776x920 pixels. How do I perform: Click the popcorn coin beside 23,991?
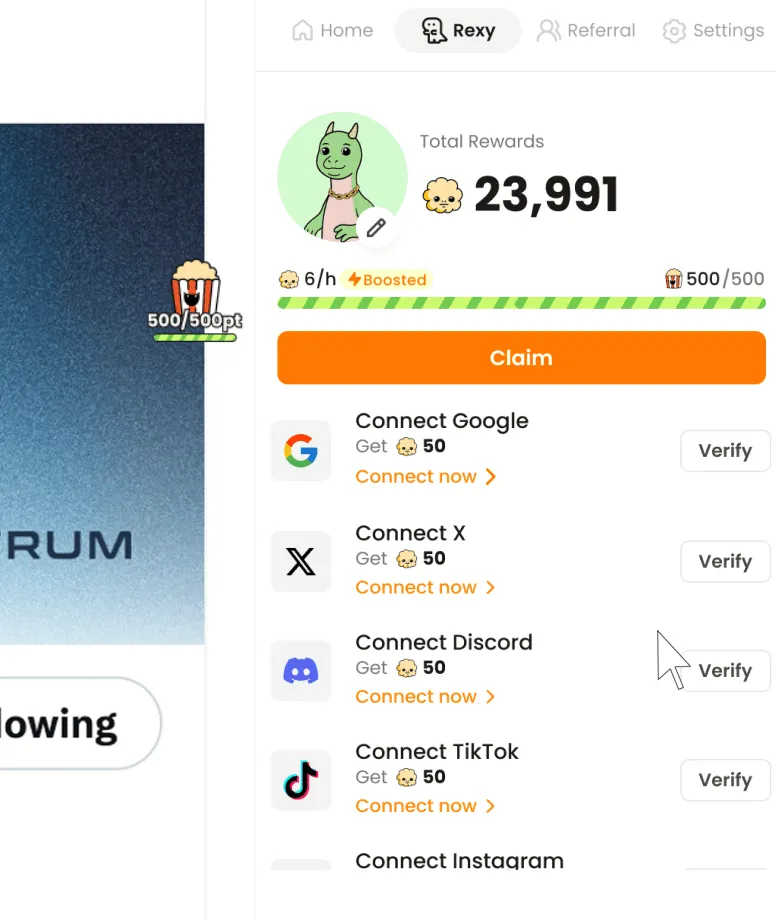(442, 195)
